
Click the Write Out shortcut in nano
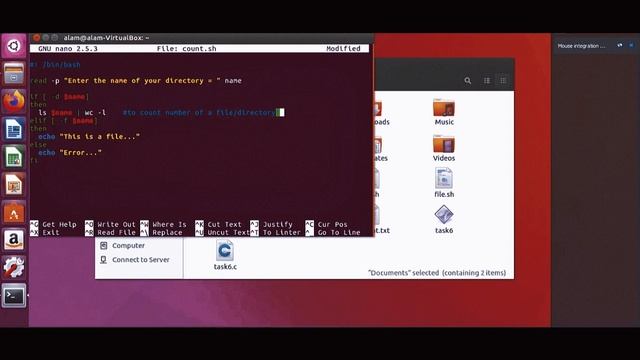coord(110,224)
